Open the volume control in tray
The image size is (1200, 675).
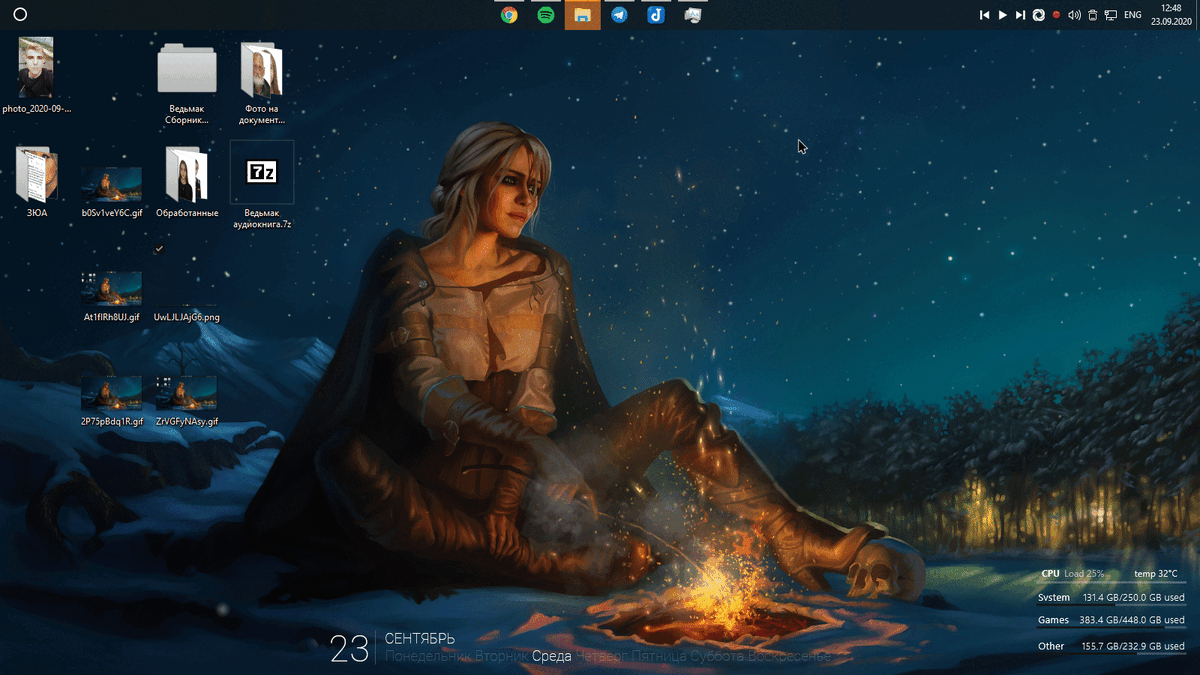(x=1075, y=15)
